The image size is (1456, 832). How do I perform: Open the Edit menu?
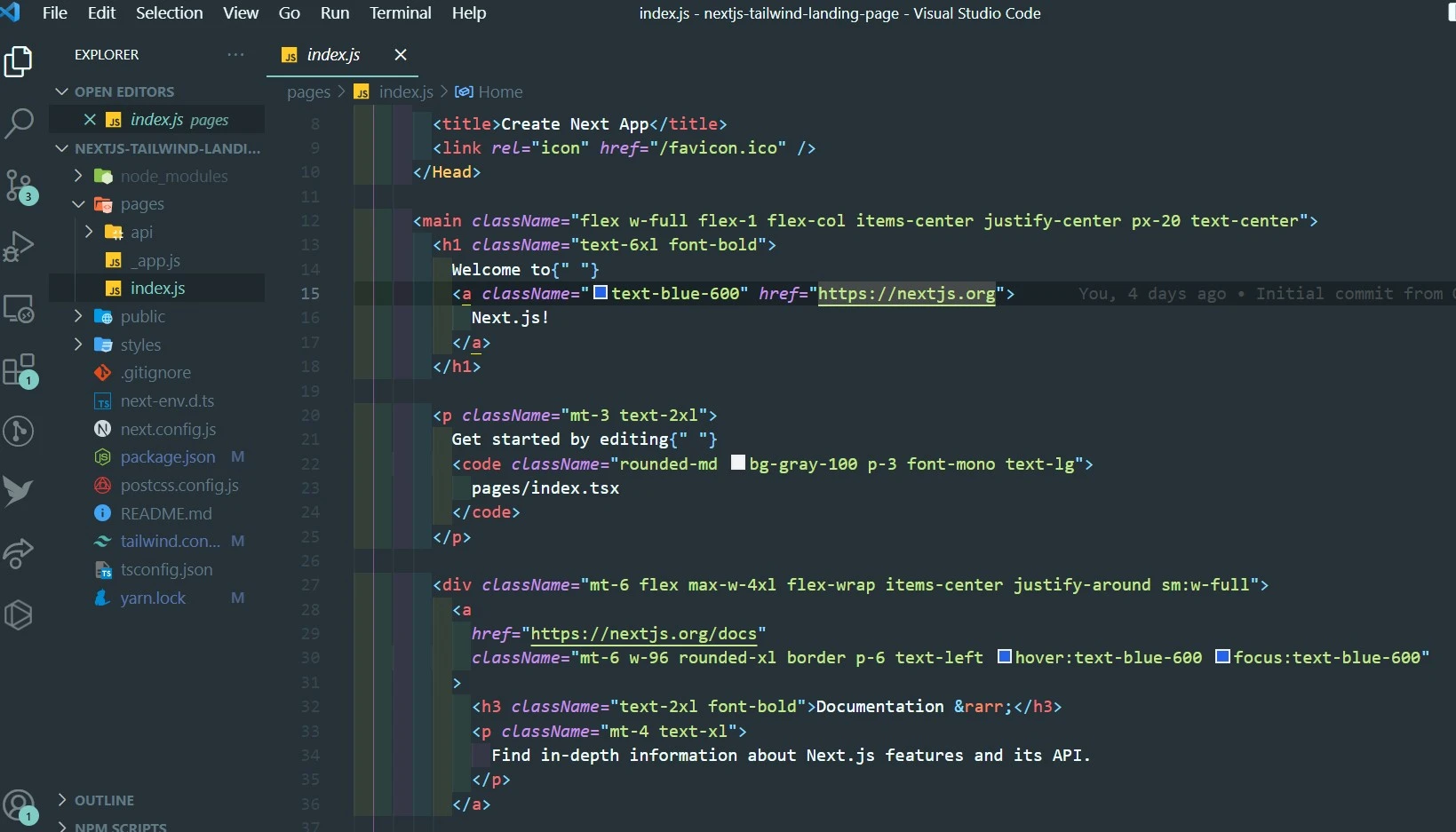click(x=101, y=13)
